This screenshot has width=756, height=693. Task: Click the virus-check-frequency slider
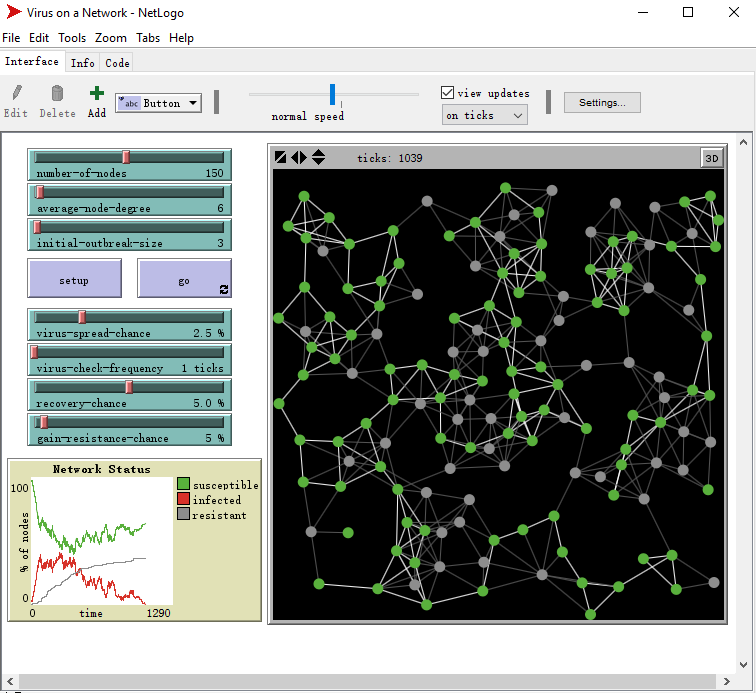point(130,360)
